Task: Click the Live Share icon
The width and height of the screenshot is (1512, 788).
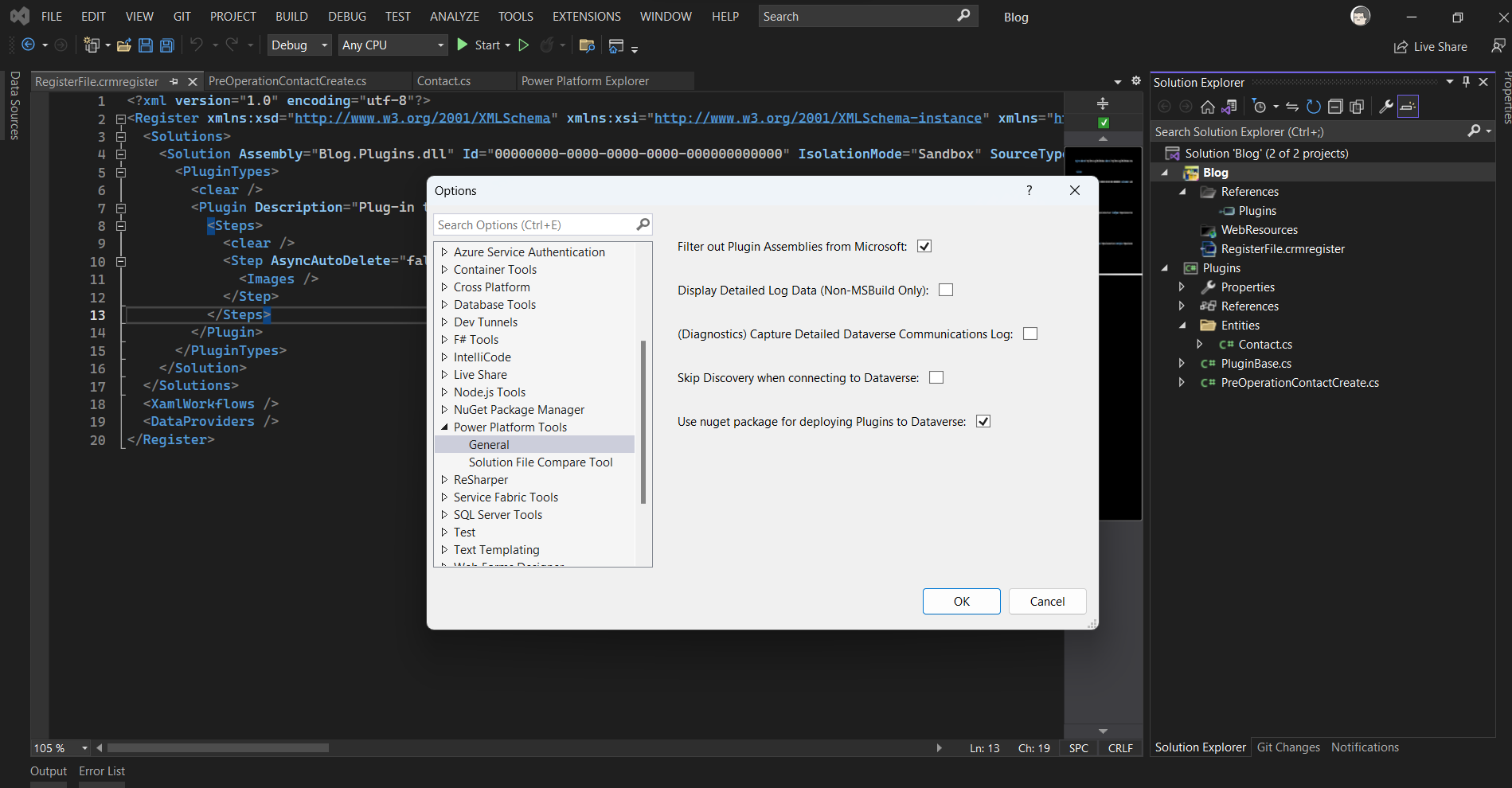Action: coord(1401,47)
